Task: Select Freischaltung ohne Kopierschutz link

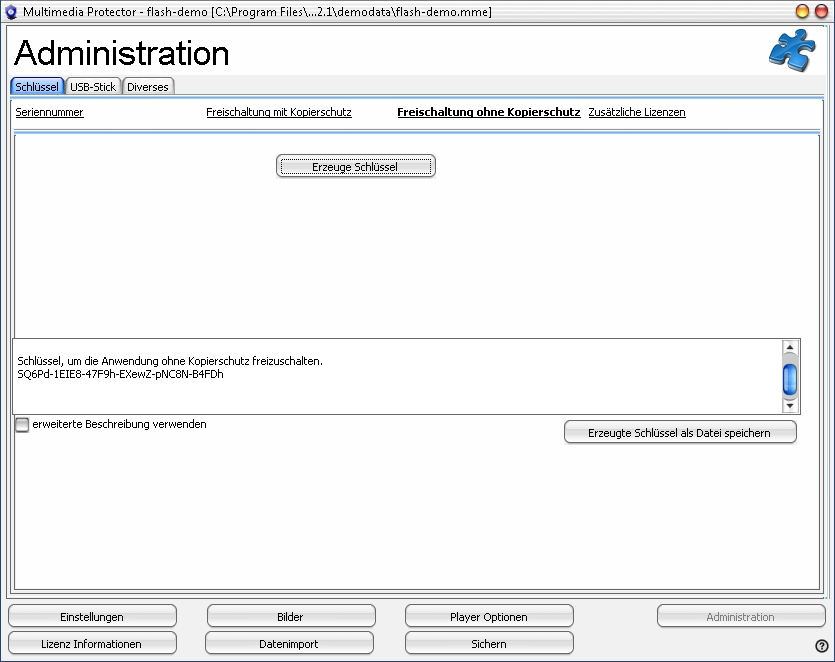Action: [x=488, y=113]
